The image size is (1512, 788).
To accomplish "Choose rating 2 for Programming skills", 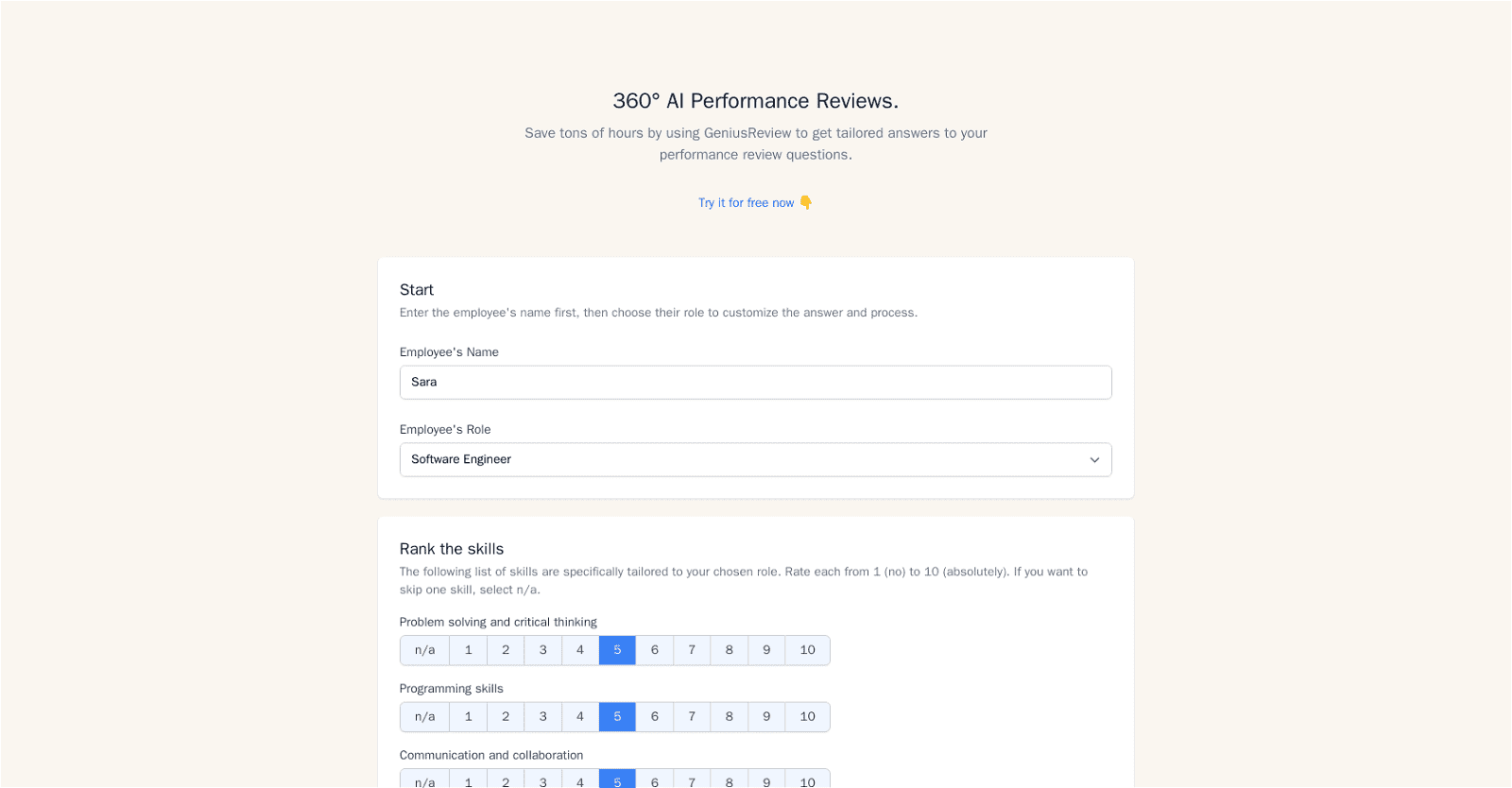I will tap(505, 716).
